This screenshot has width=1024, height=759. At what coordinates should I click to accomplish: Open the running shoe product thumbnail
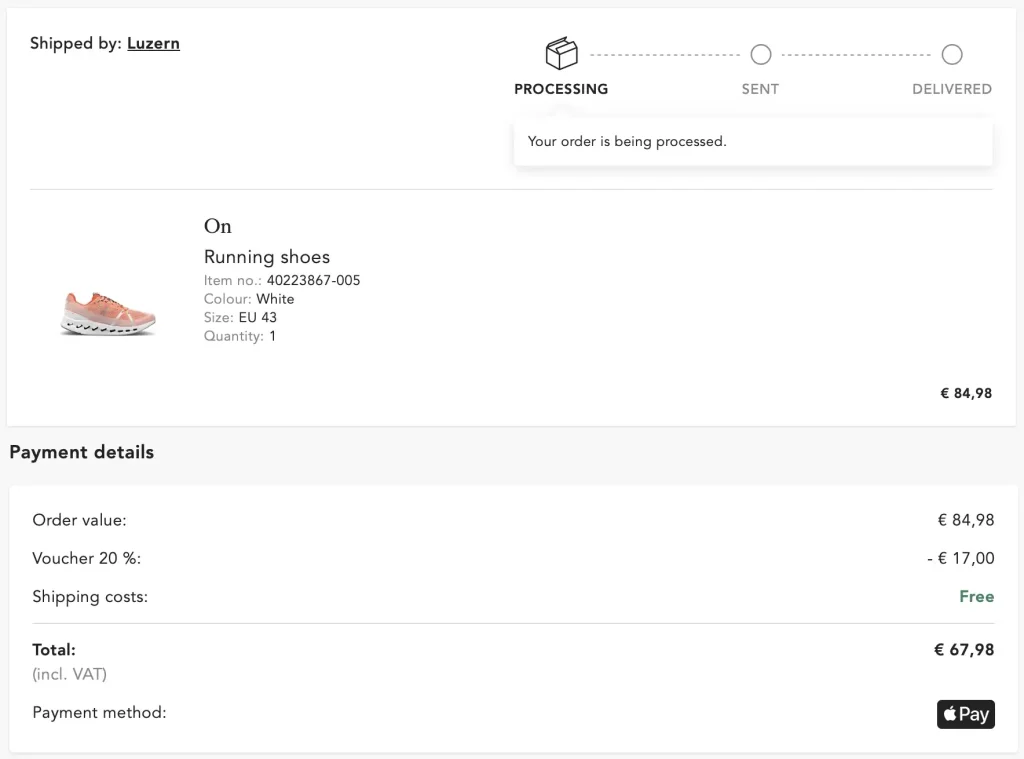pos(108,314)
